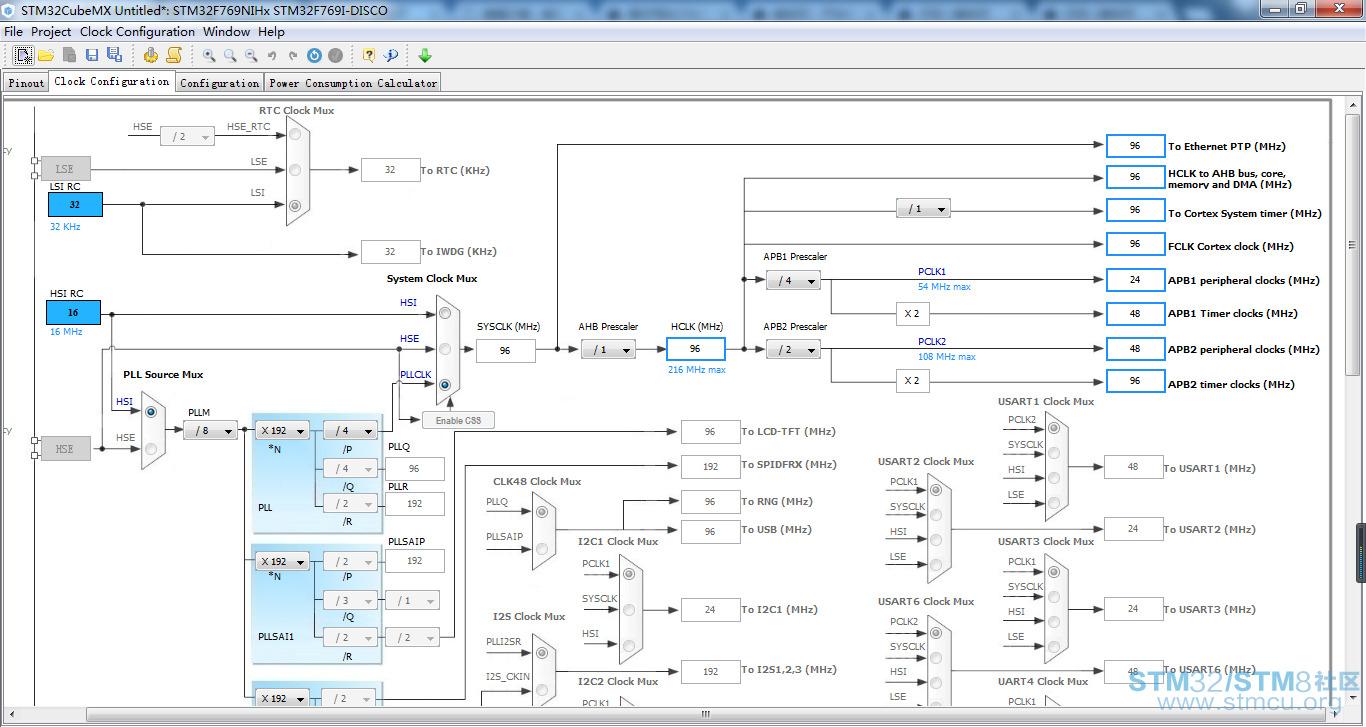1366x727 pixels.
Task: Switch to the Pinout tab
Action: (x=26, y=83)
